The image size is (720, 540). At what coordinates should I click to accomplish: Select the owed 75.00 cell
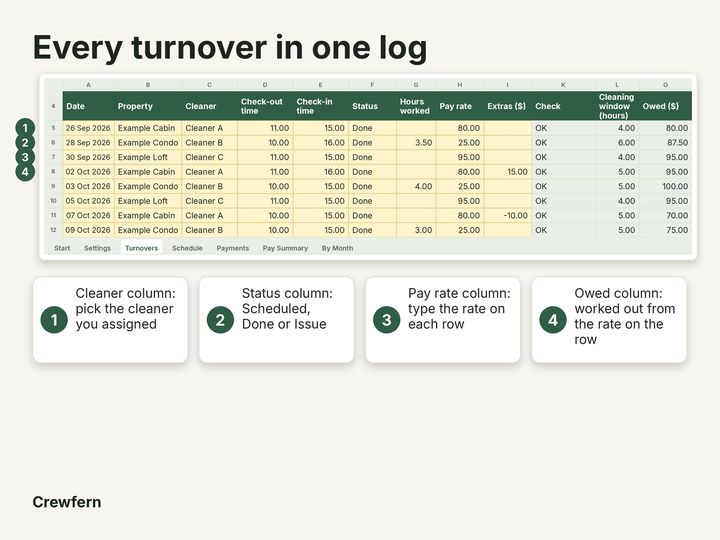coord(665,230)
